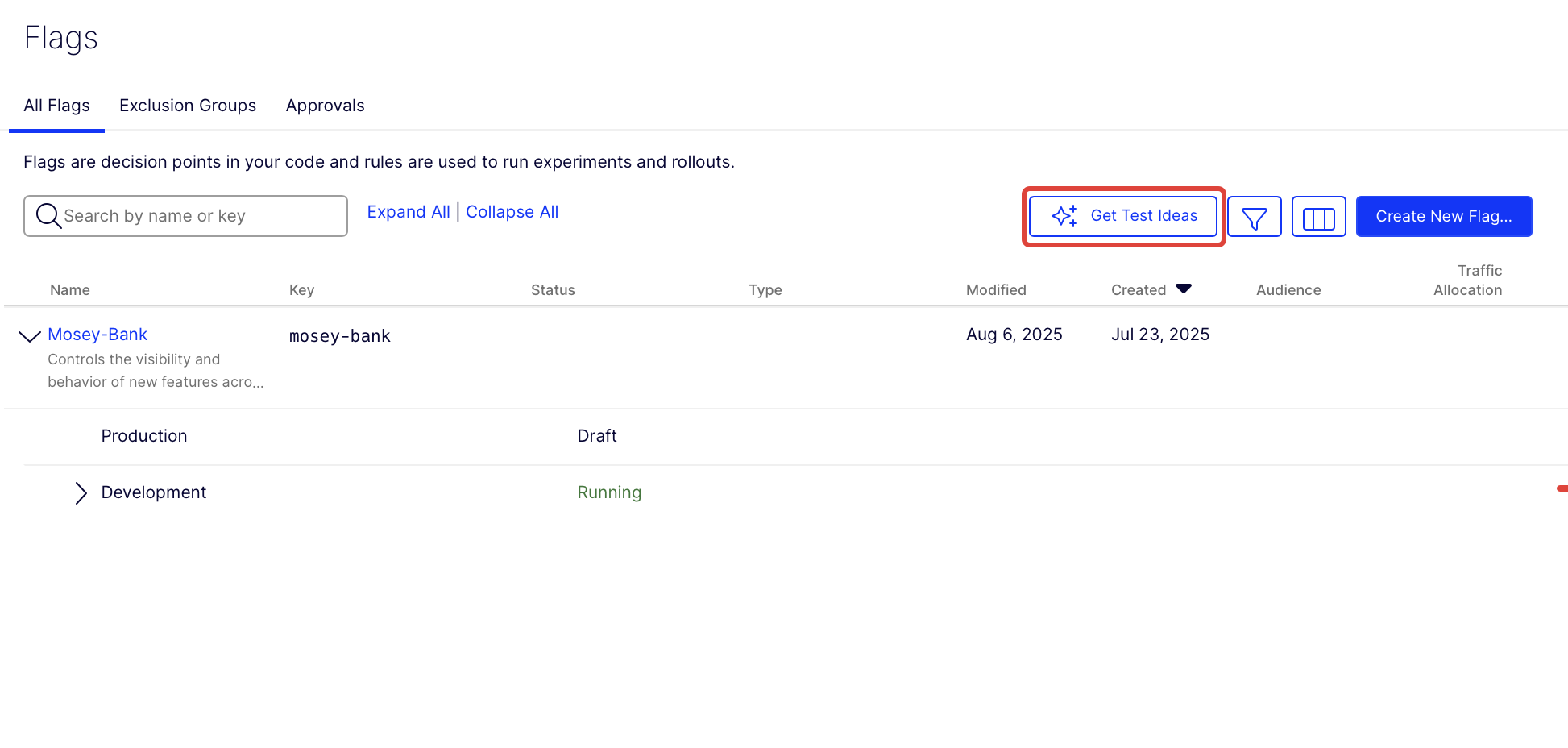Sort by the Name column header
The width and height of the screenshot is (1568, 748).
click(70, 290)
